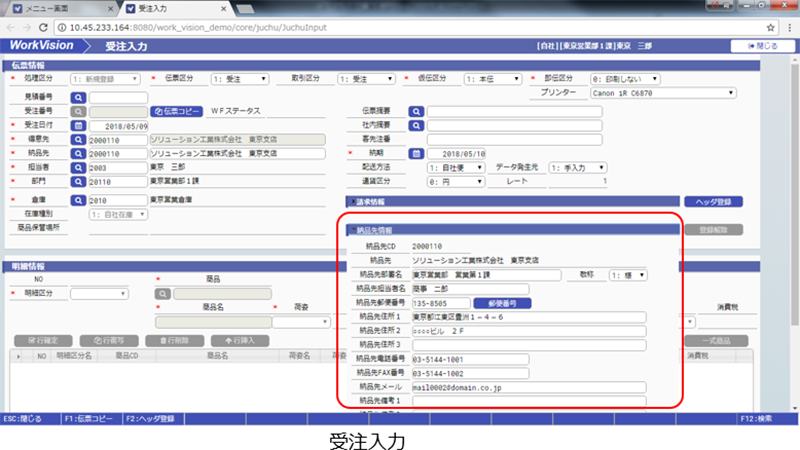Viewport: 800px width, 450px height.
Task: Click F2:ヘッダ登録 in function bar
Action: point(153,419)
